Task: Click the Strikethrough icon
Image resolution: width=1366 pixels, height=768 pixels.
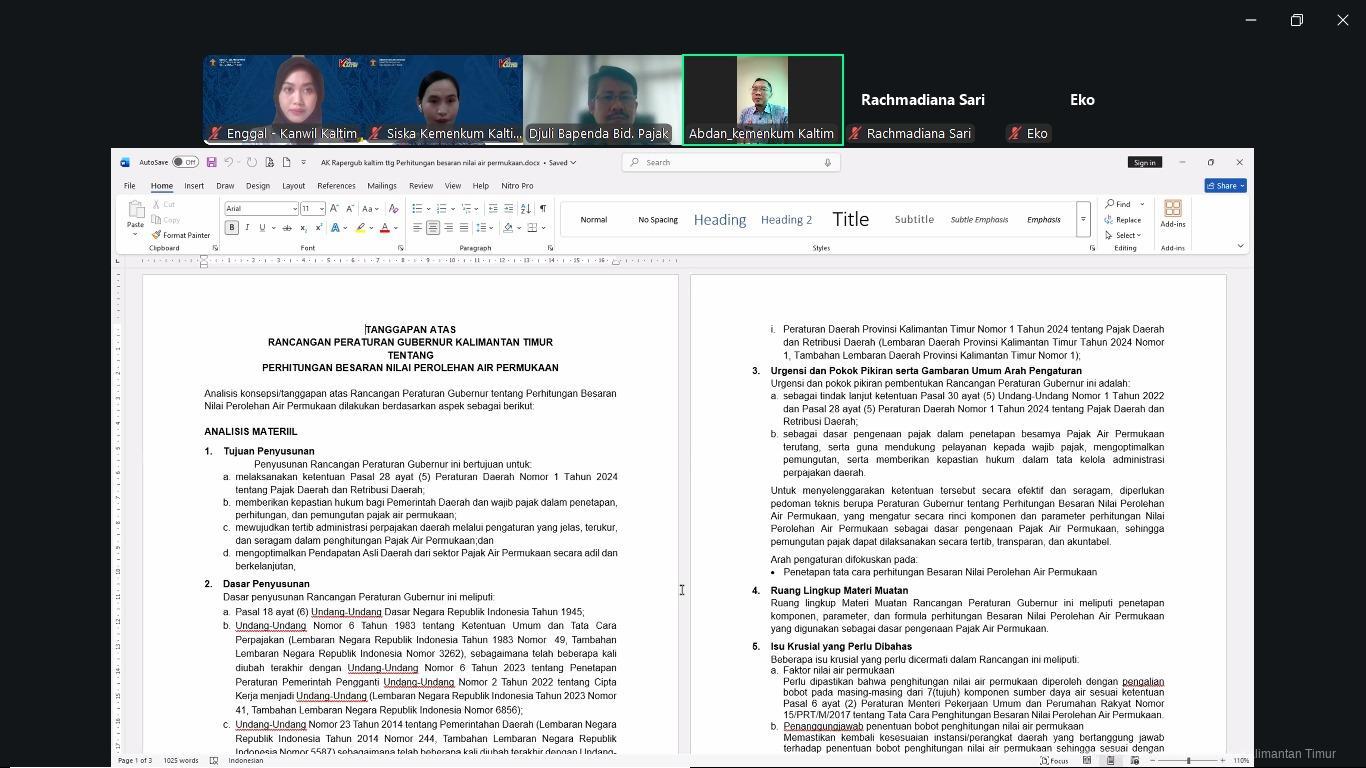Action: click(x=287, y=228)
